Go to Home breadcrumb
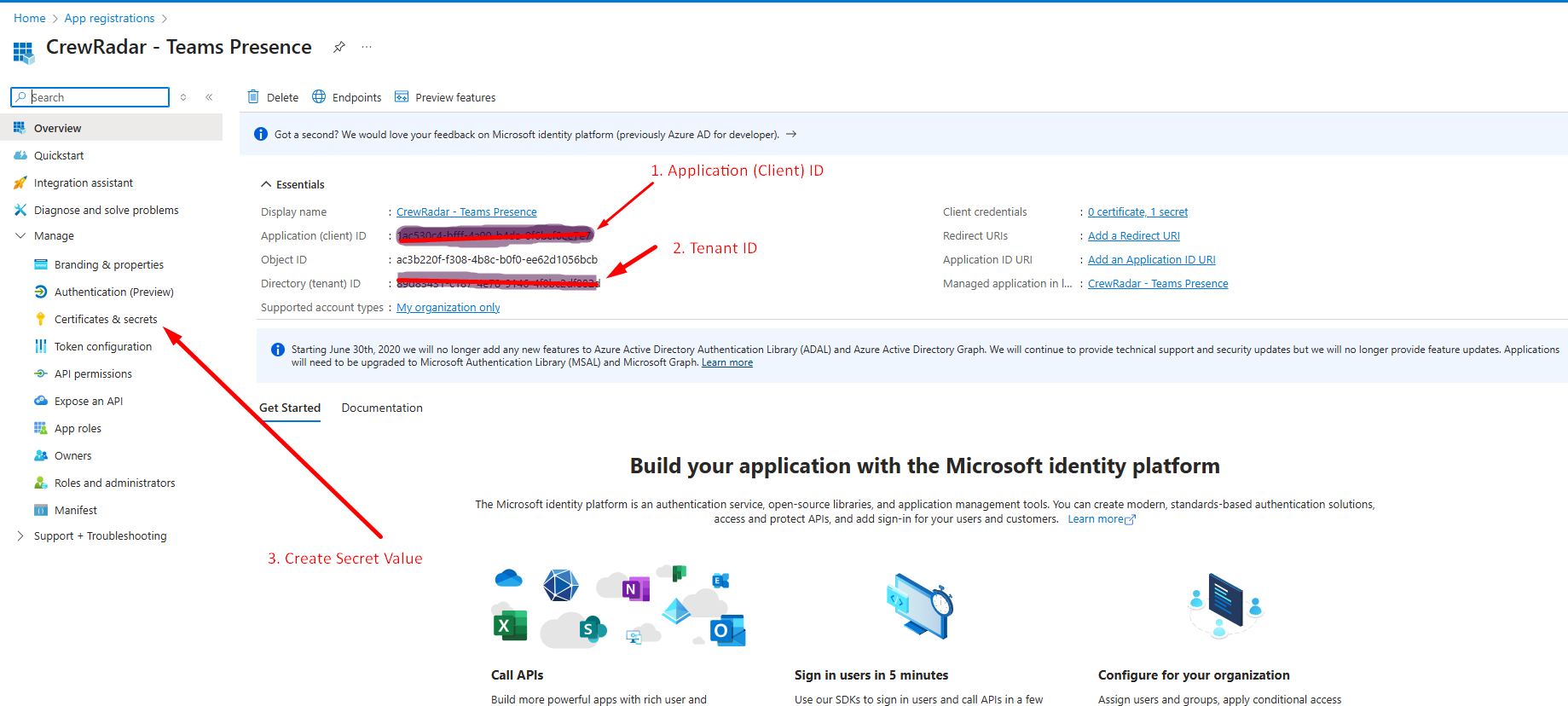The image size is (1568, 706). coord(30,18)
